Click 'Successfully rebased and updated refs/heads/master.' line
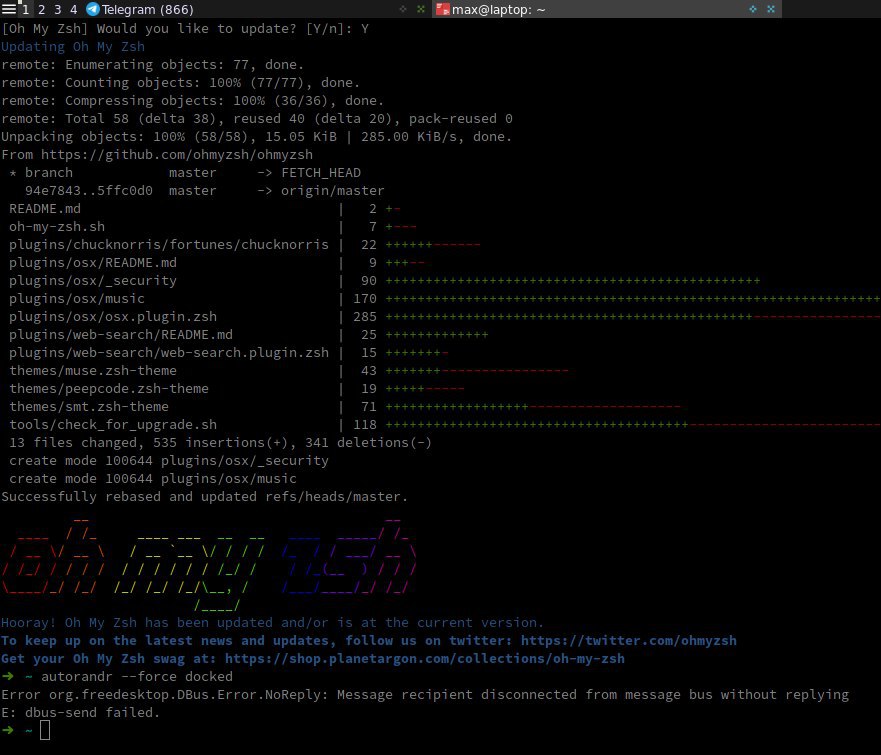Screen dimensions: 881x755 [205, 496]
